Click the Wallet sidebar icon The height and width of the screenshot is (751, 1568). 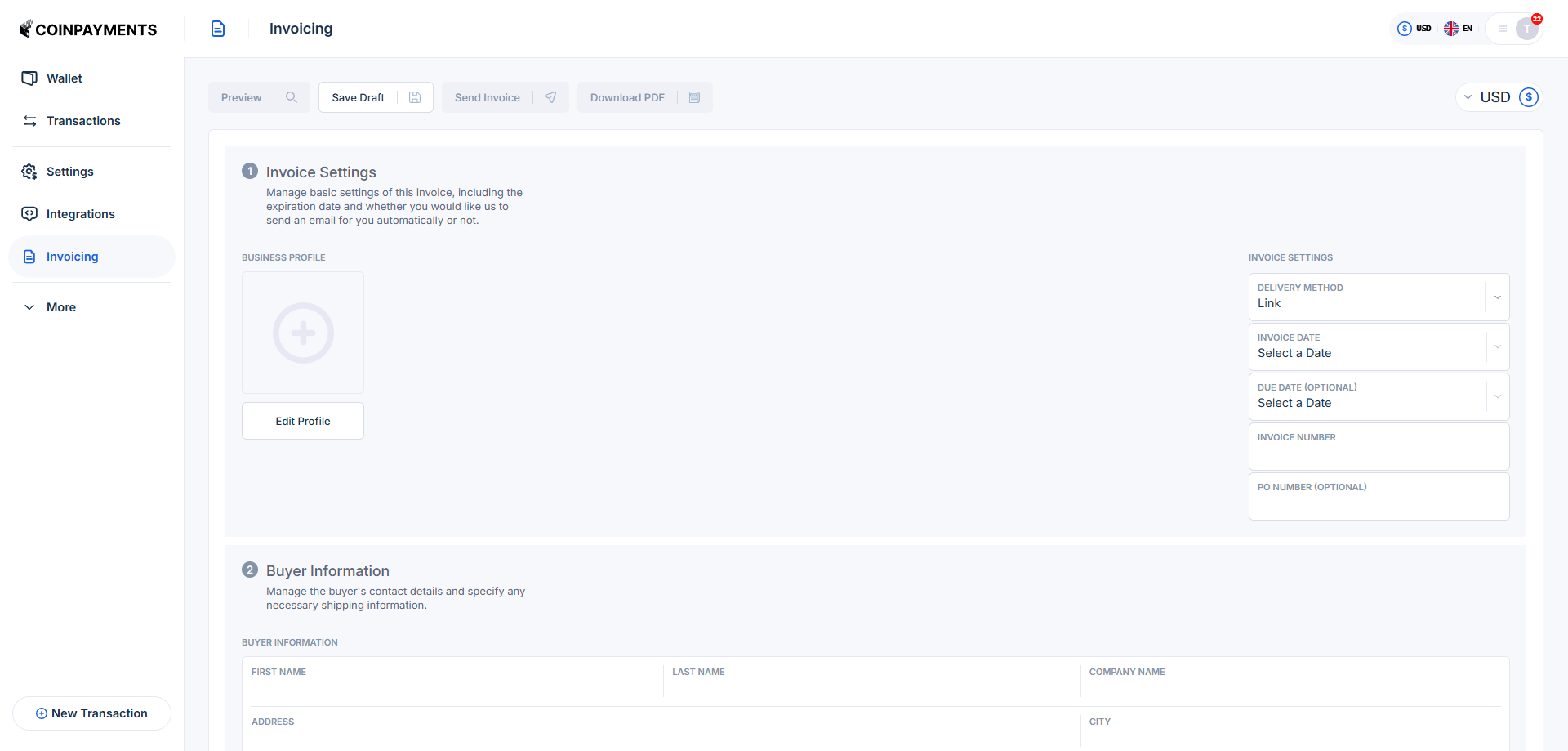point(29,78)
